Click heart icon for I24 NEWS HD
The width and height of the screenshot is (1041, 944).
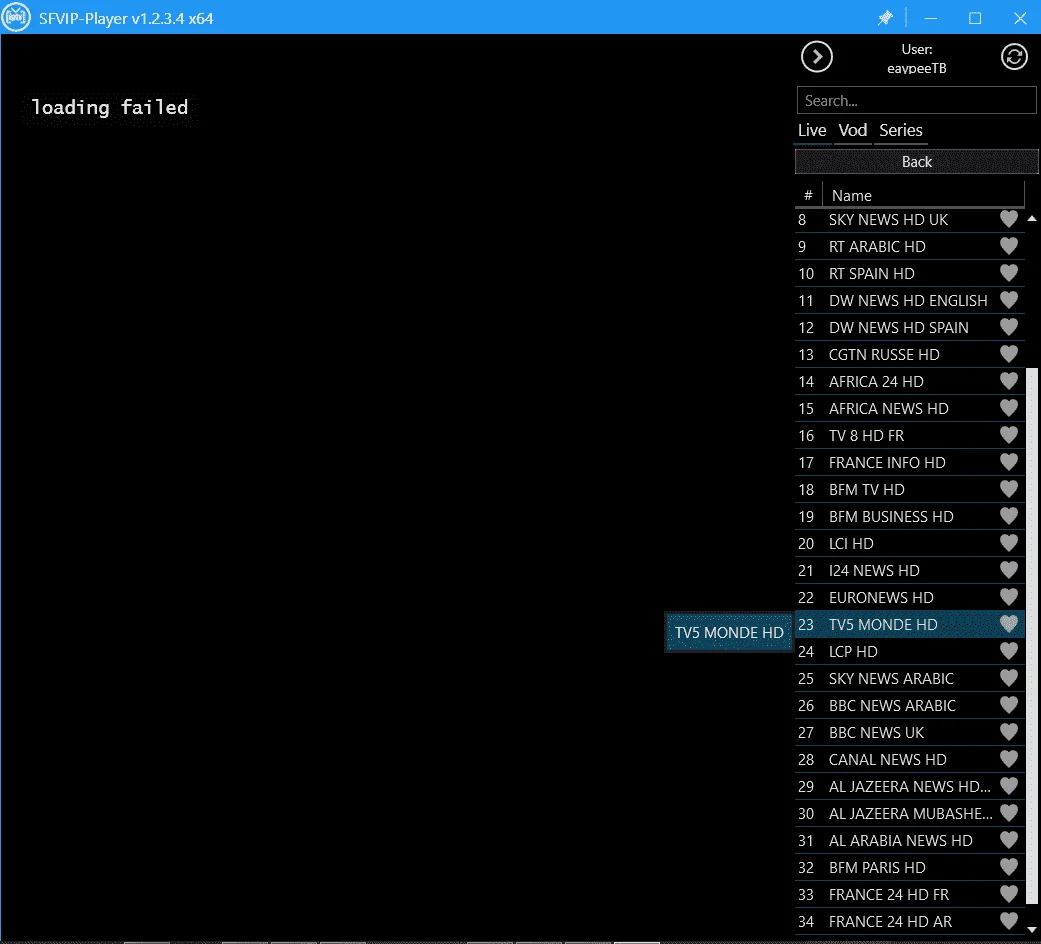1008,570
